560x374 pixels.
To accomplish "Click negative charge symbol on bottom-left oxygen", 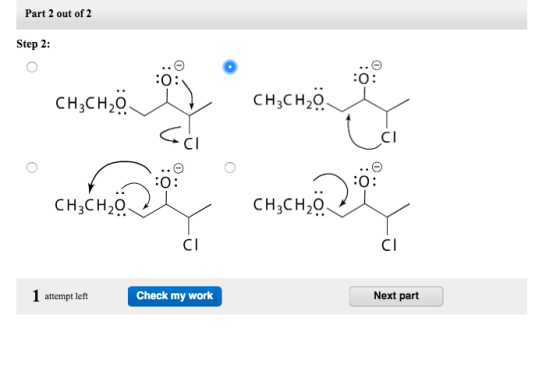I will coord(178,168).
